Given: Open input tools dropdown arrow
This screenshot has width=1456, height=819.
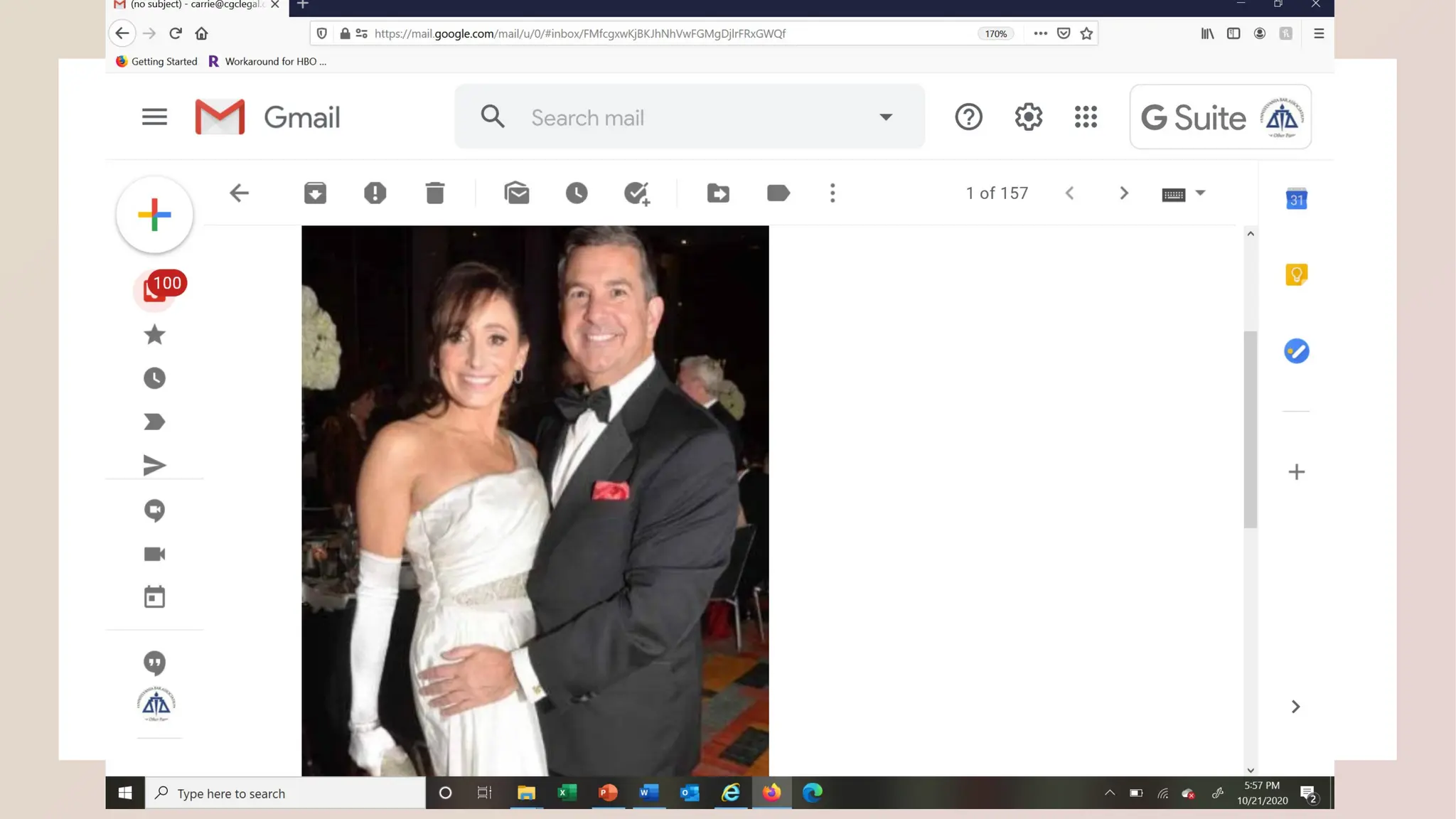Looking at the screenshot, I should pos(1201,193).
